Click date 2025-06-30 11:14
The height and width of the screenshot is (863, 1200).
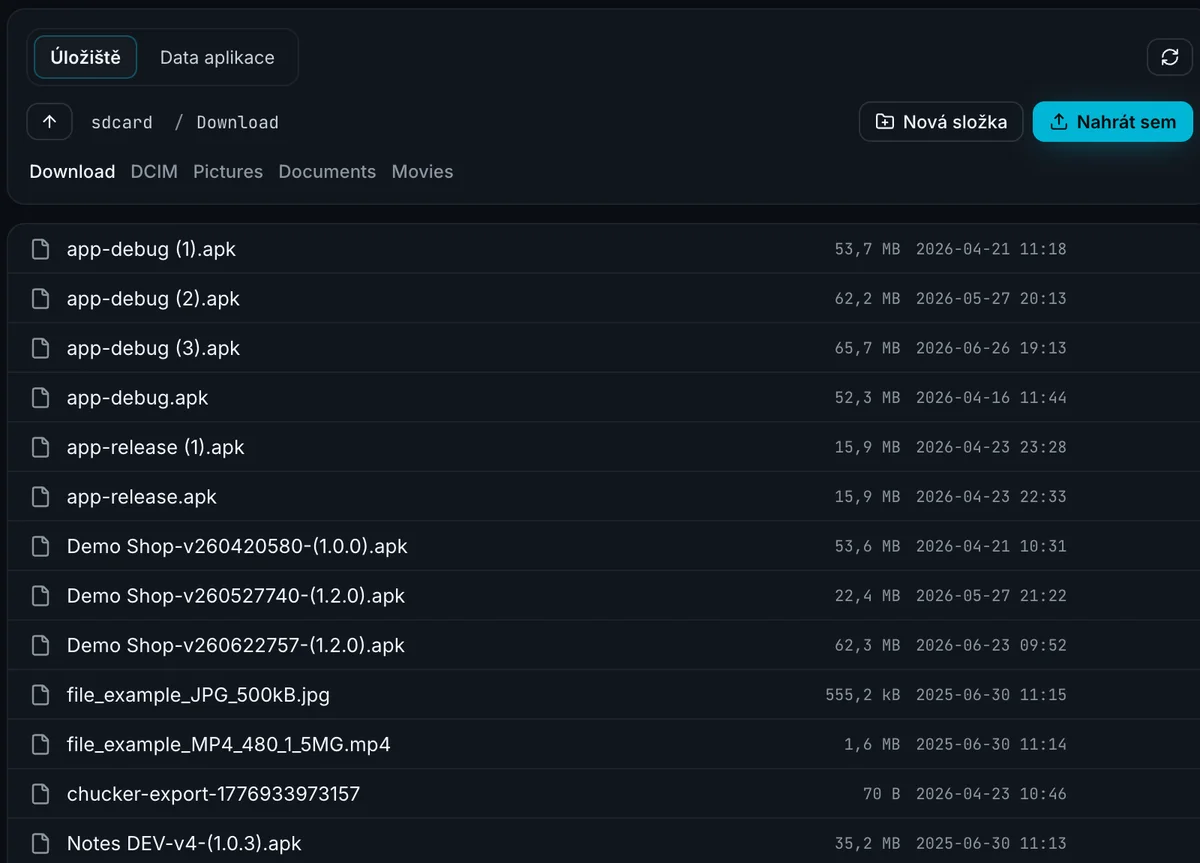(991, 745)
